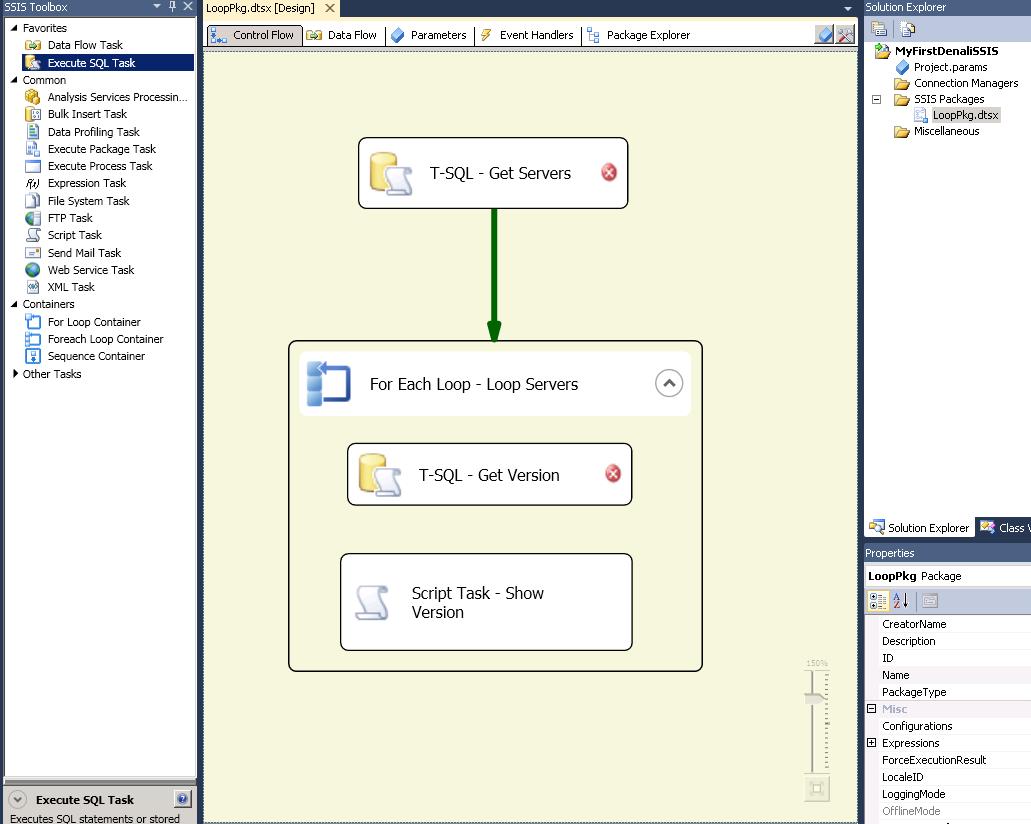Choose the Bulk Insert Task icon
This screenshot has width=1031, height=824.
(x=33, y=114)
